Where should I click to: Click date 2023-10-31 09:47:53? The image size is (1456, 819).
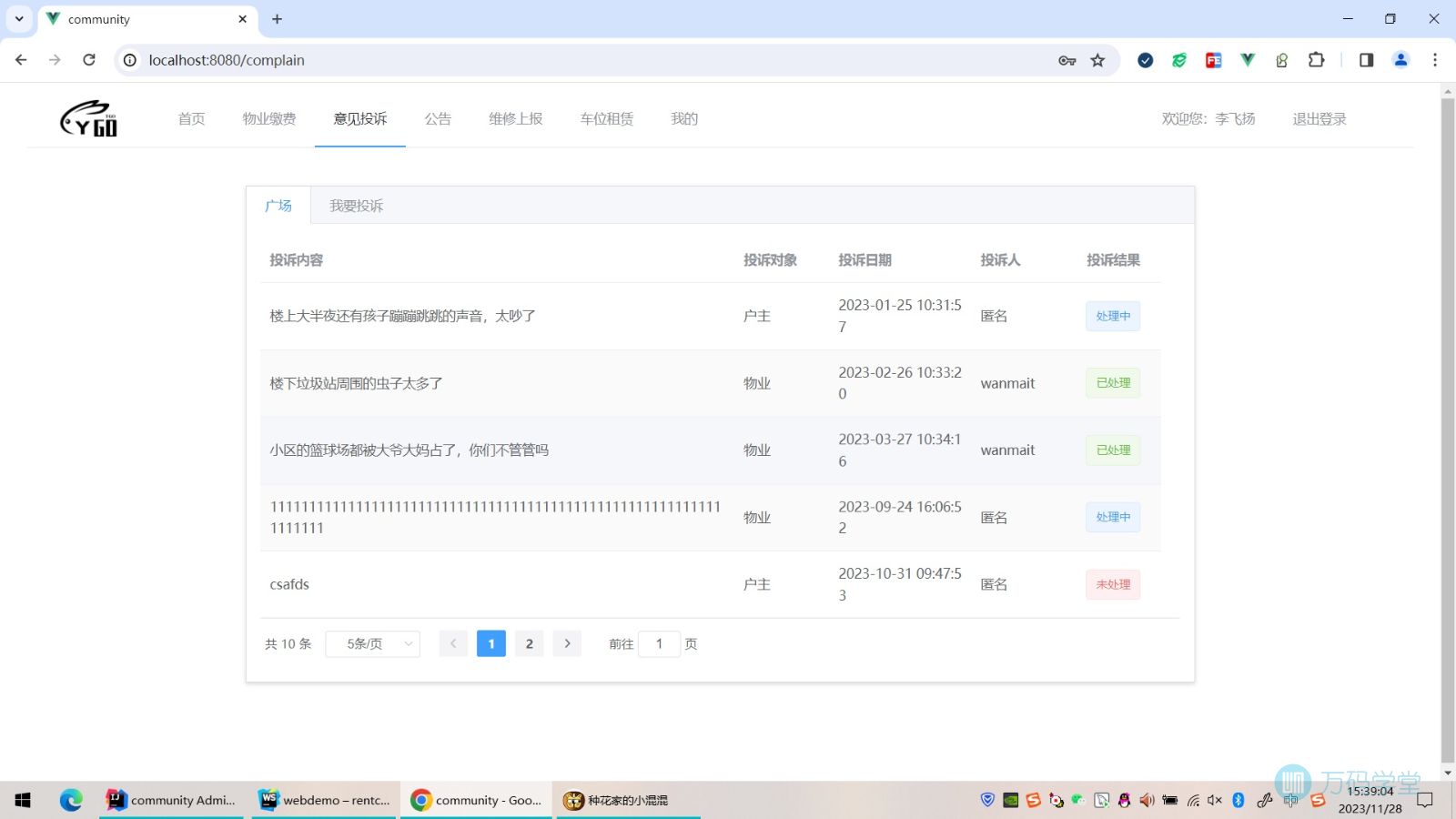(x=900, y=584)
